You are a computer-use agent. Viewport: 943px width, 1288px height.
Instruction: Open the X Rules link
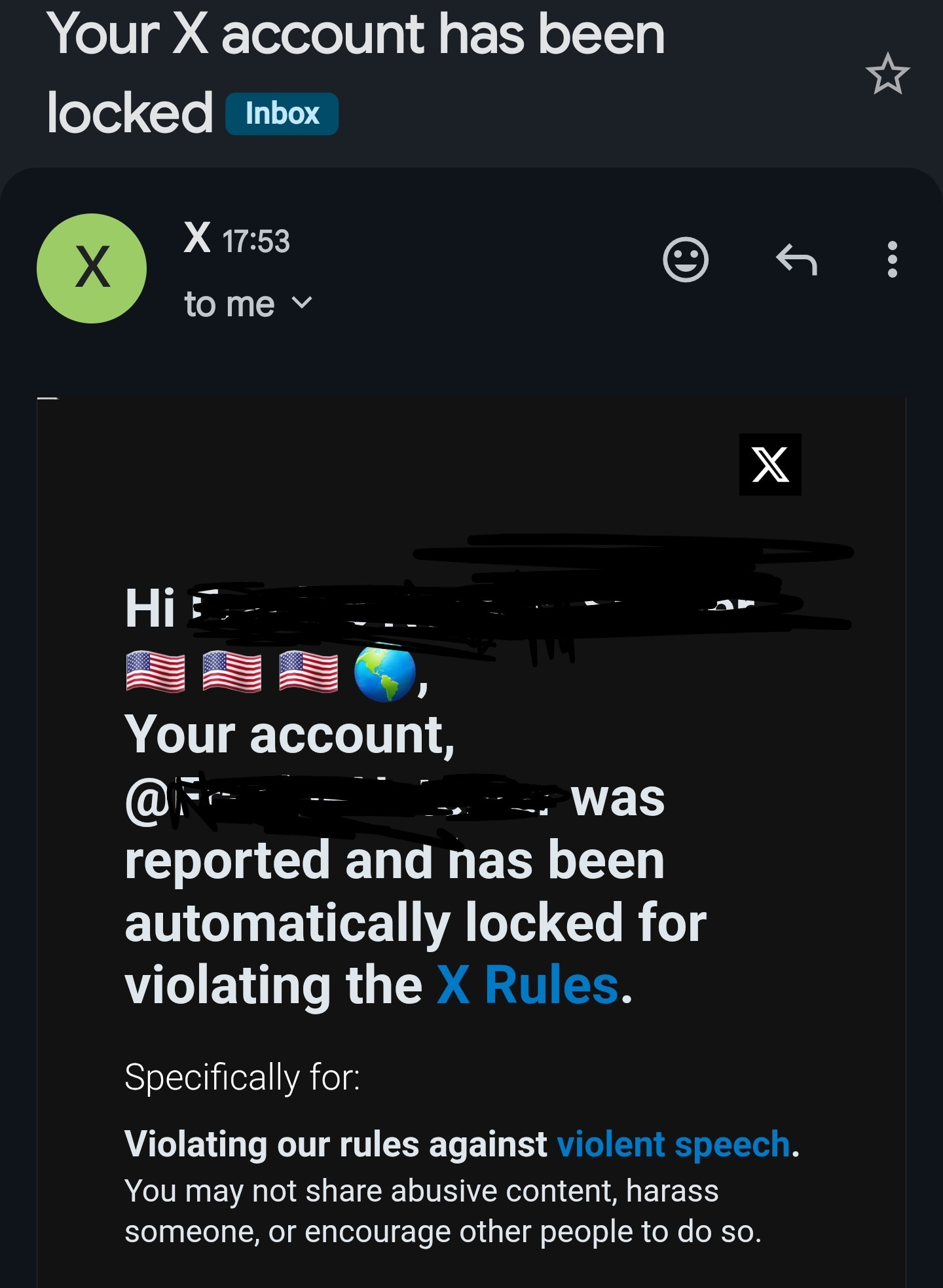pyautogui.click(x=528, y=985)
